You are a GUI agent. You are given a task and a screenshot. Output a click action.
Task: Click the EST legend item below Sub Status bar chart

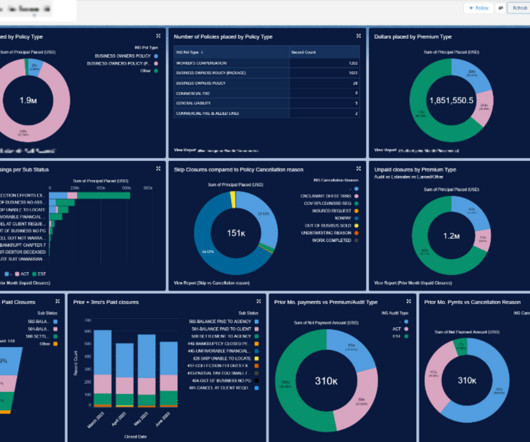click(39, 274)
